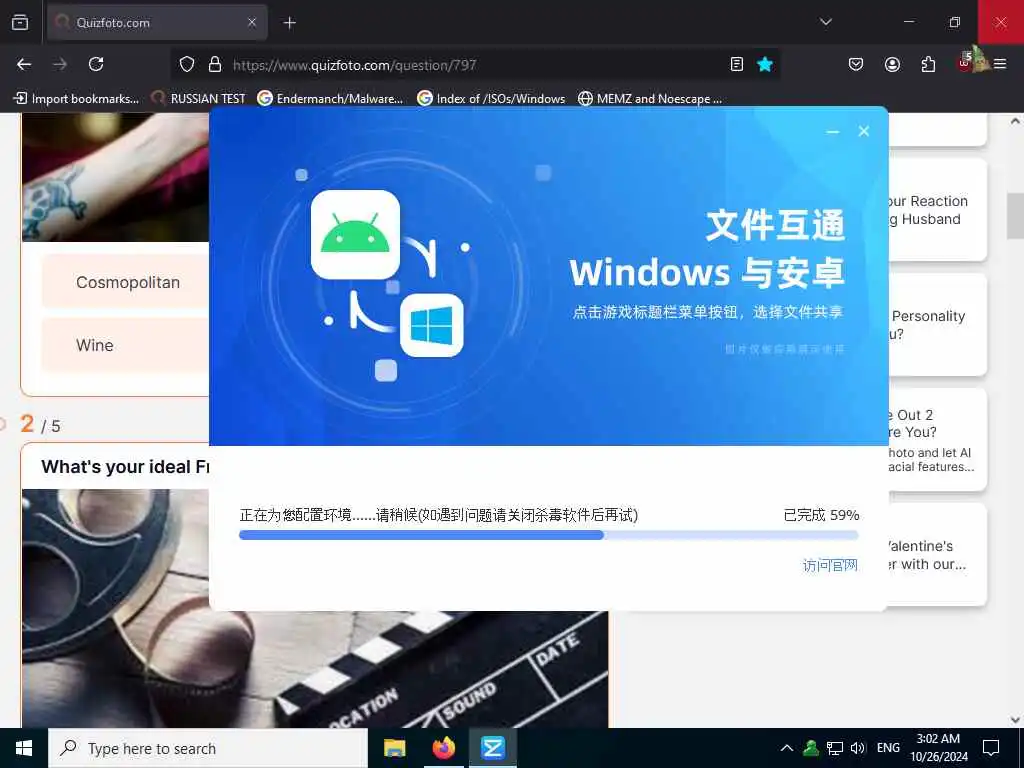Open the network tray icon

tap(835, 748)
